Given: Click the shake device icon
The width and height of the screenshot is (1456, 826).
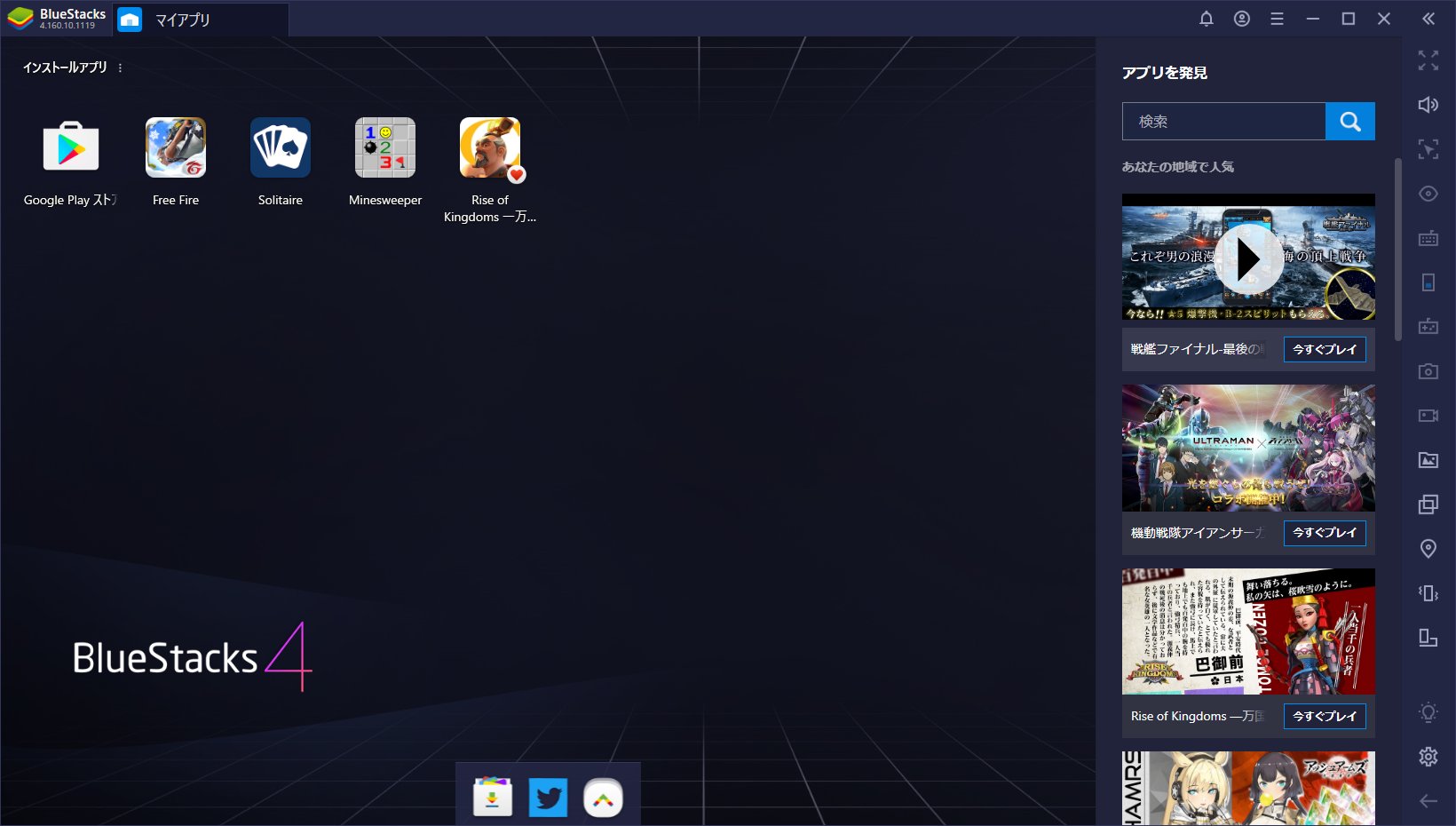Looking at the screenshot, I should point(1428,593).
